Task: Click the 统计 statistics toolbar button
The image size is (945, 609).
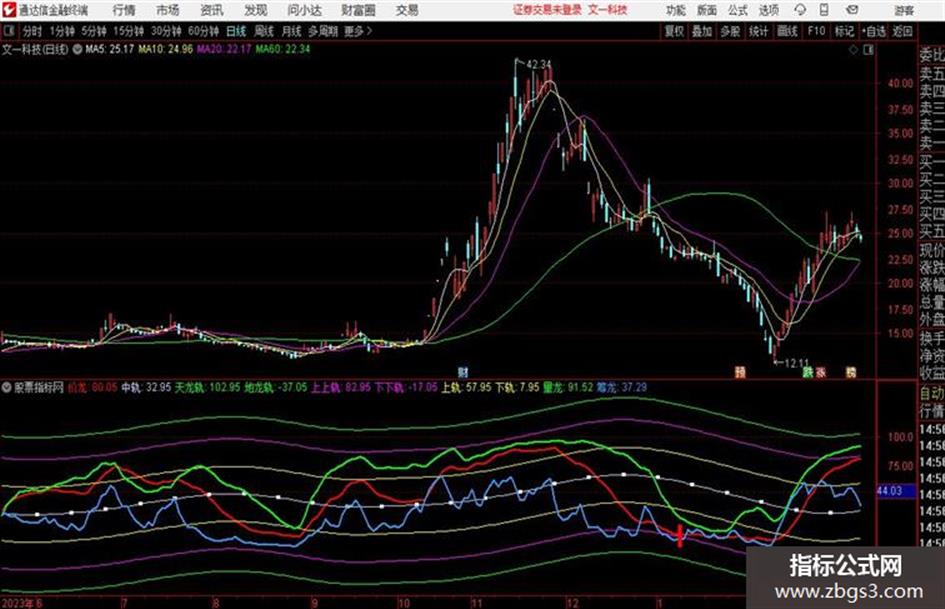Action: point(758,31)
